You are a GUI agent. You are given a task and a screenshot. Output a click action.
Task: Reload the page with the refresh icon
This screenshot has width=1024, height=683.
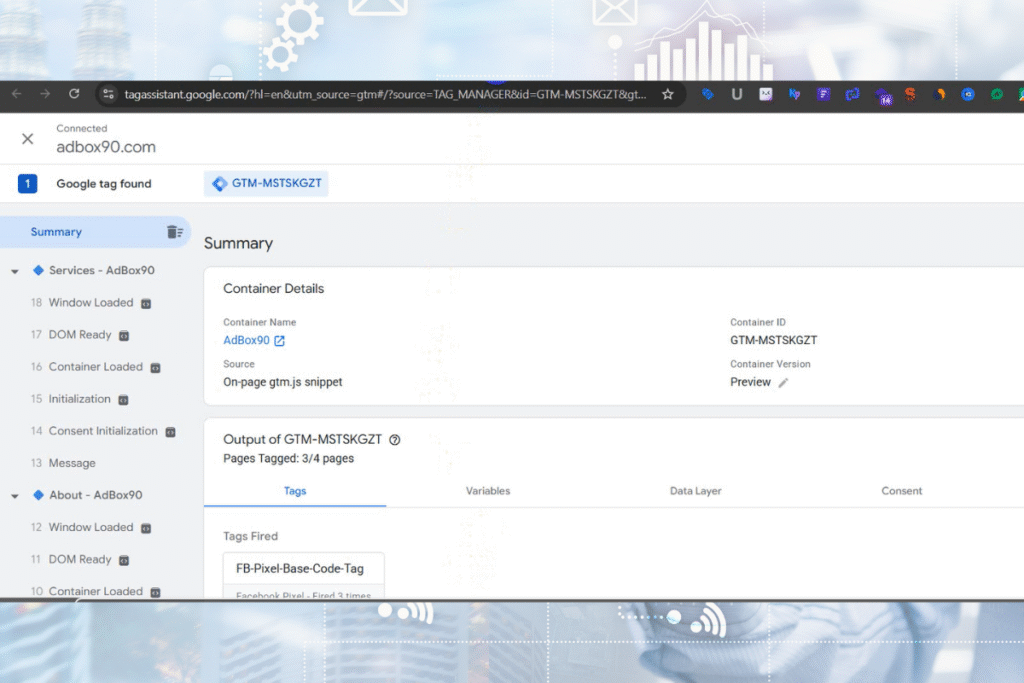pyautogui.click(x=74, y=94)
